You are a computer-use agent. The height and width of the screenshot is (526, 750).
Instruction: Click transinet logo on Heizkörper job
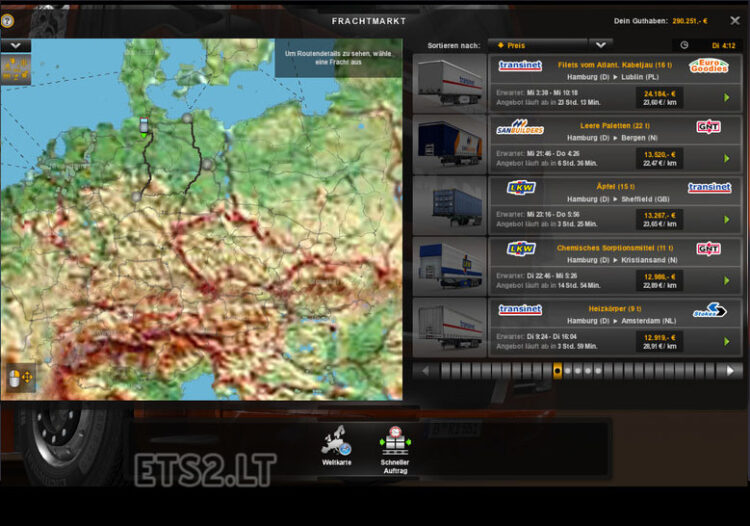520,309
